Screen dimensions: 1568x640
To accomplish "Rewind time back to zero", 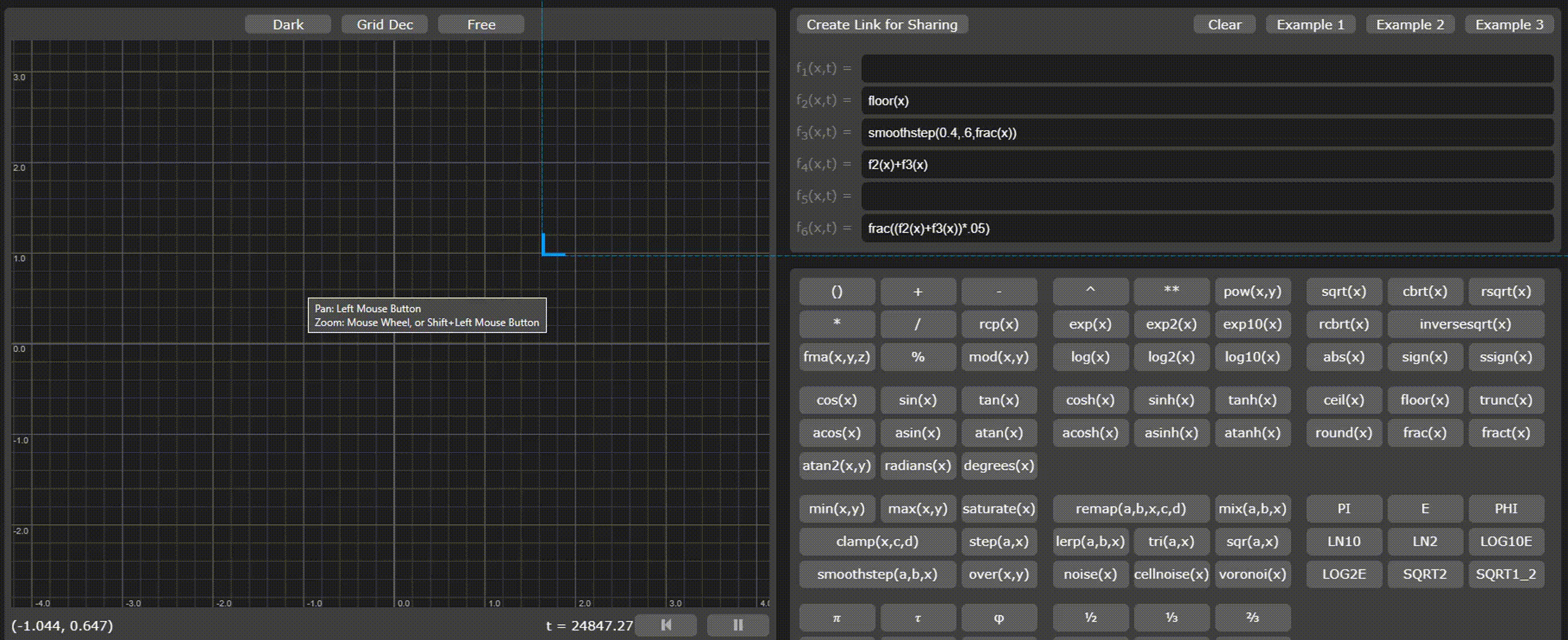I will (666, 625).
